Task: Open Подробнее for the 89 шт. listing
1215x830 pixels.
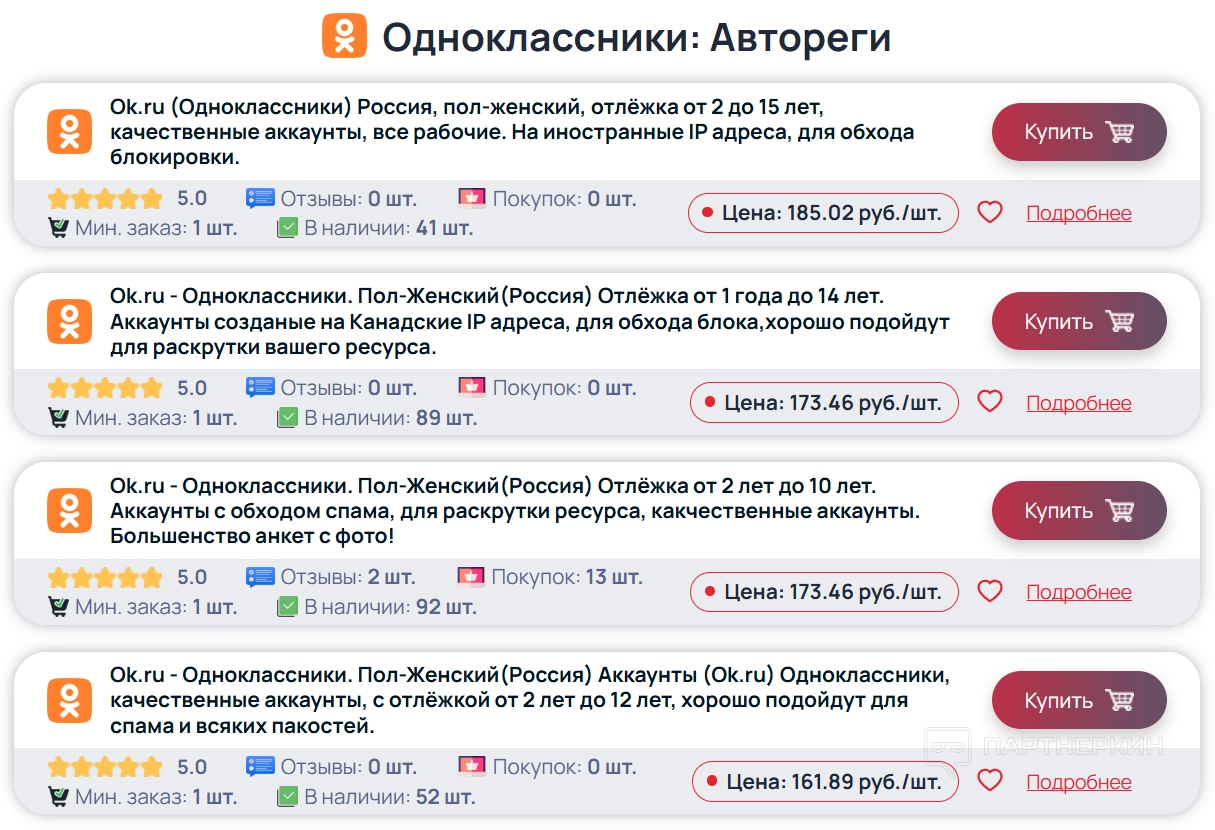Action: coord(1079,403)
